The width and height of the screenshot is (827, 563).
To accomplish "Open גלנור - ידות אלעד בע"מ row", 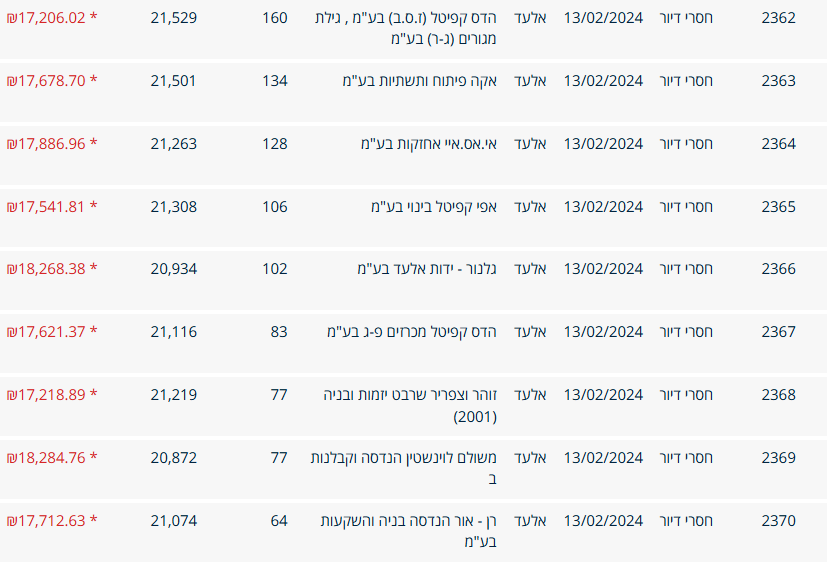I will point(427,269).
